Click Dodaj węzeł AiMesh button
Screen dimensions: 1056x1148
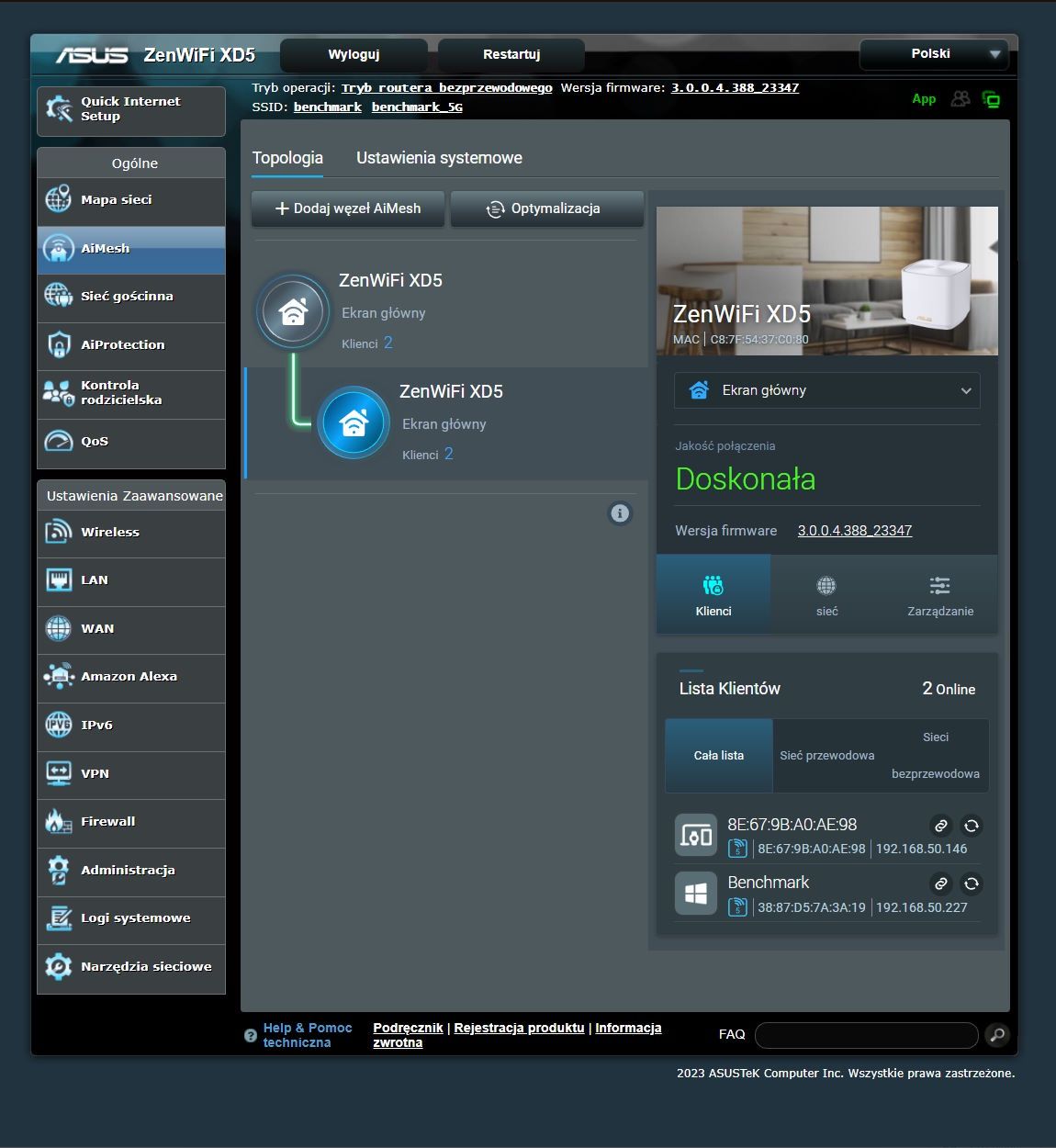348,208
